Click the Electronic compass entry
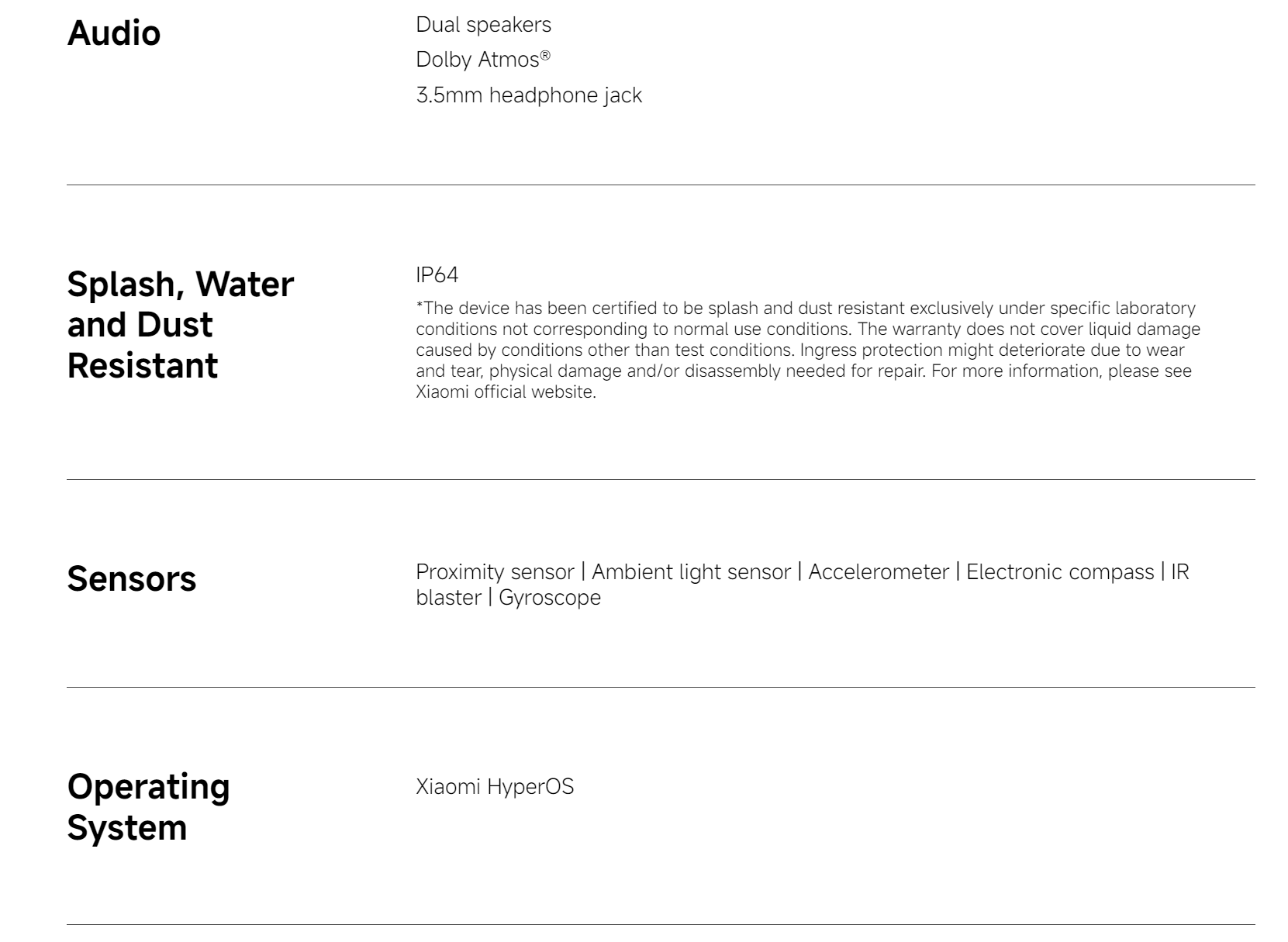 coord(1060,572)
